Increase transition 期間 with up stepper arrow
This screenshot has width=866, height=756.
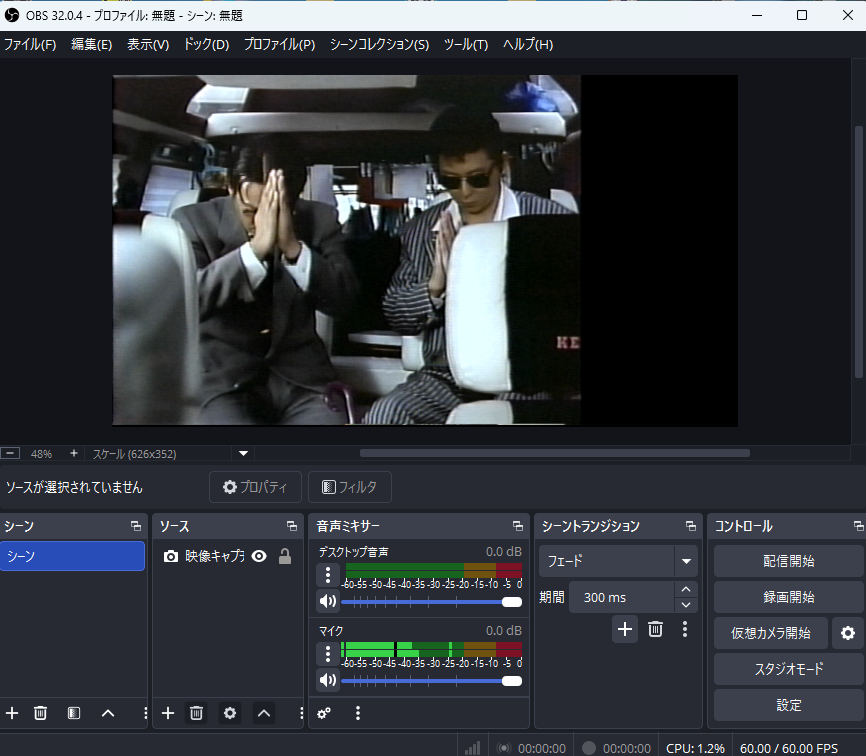[685, 590]
